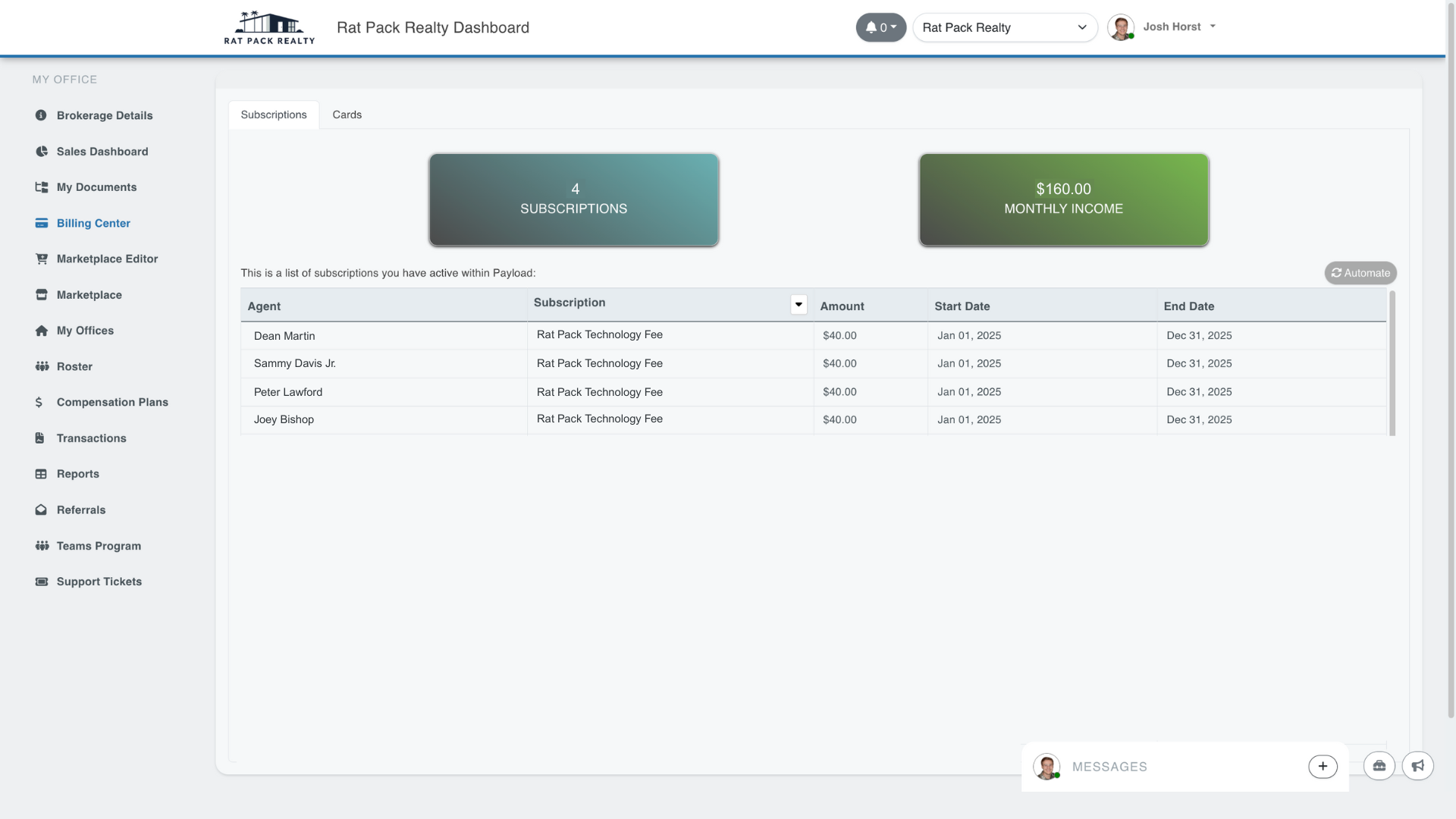Screen dimensions: 1456x819
Task: Open the Subscription column sort dropdown
Action: point(798,303)
